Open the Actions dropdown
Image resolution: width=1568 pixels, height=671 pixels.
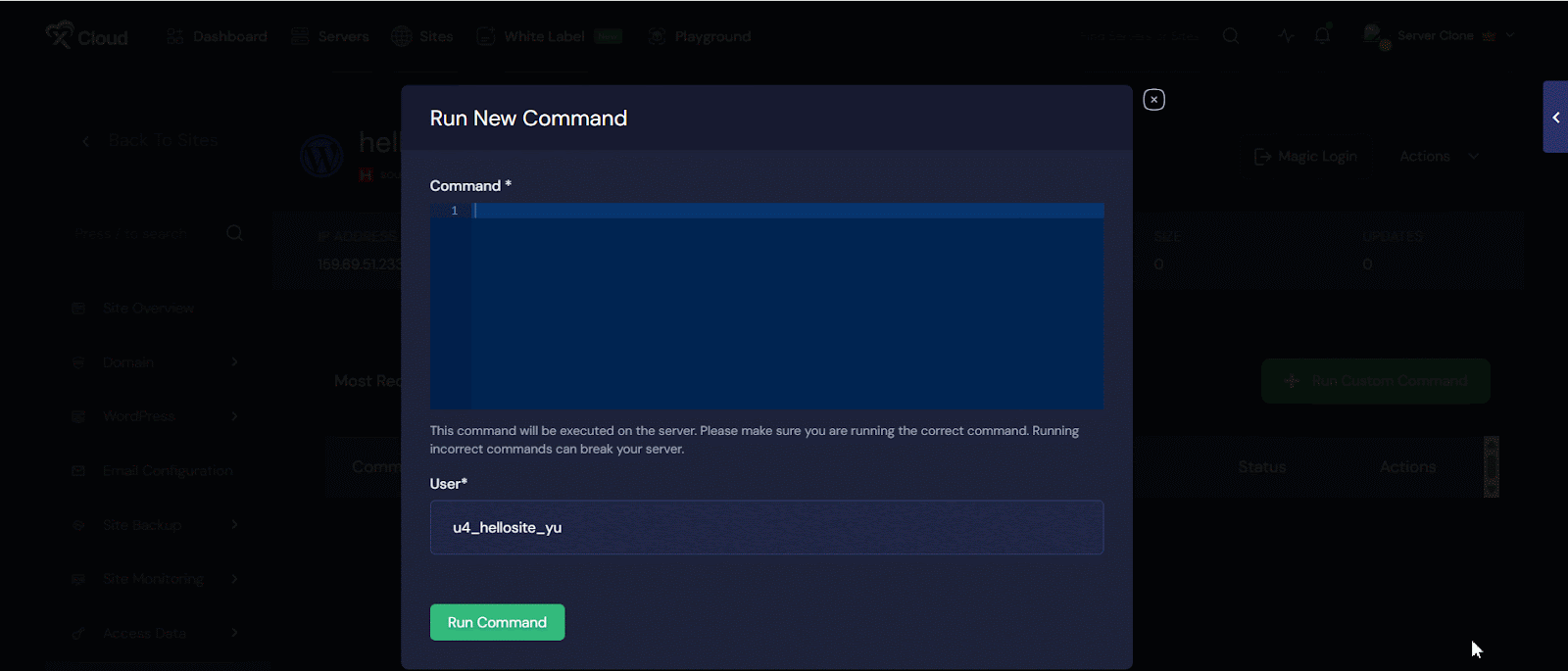1438,157
